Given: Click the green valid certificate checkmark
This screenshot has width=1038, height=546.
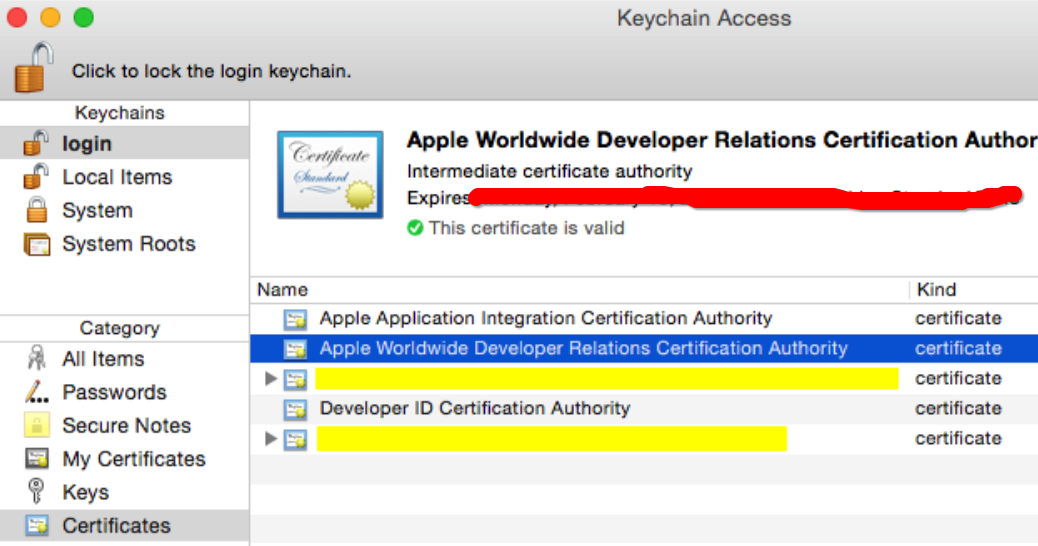Looking at the screenshot, I should point(415,228).
